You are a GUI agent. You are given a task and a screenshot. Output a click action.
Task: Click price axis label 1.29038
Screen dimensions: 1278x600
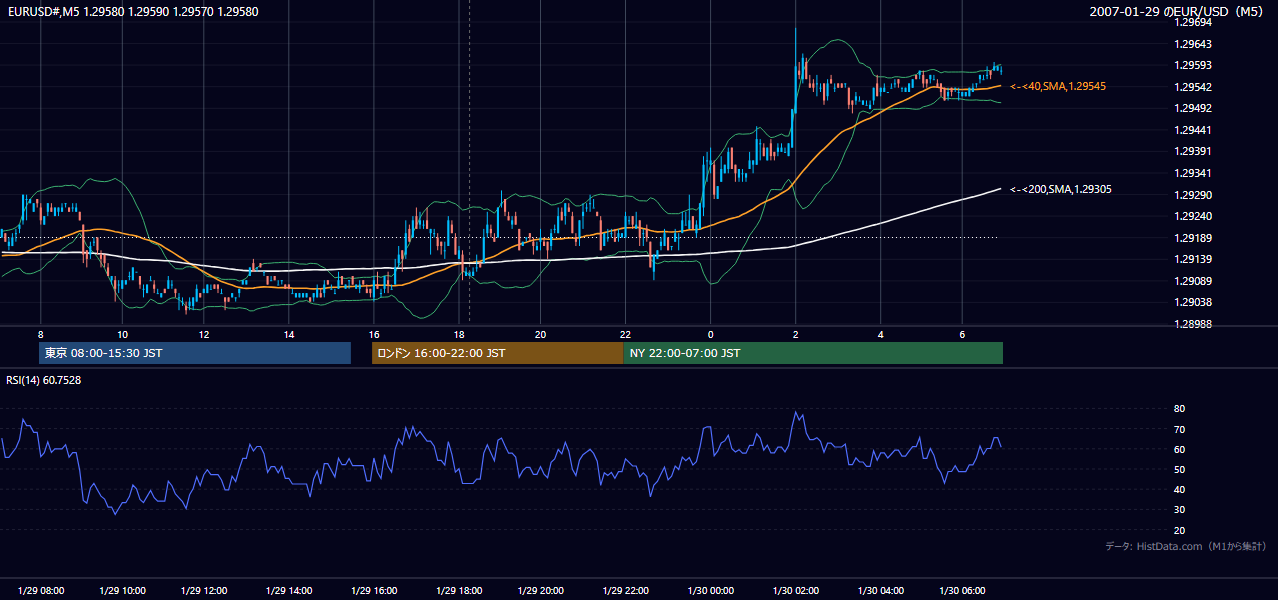coord(1194,302)
